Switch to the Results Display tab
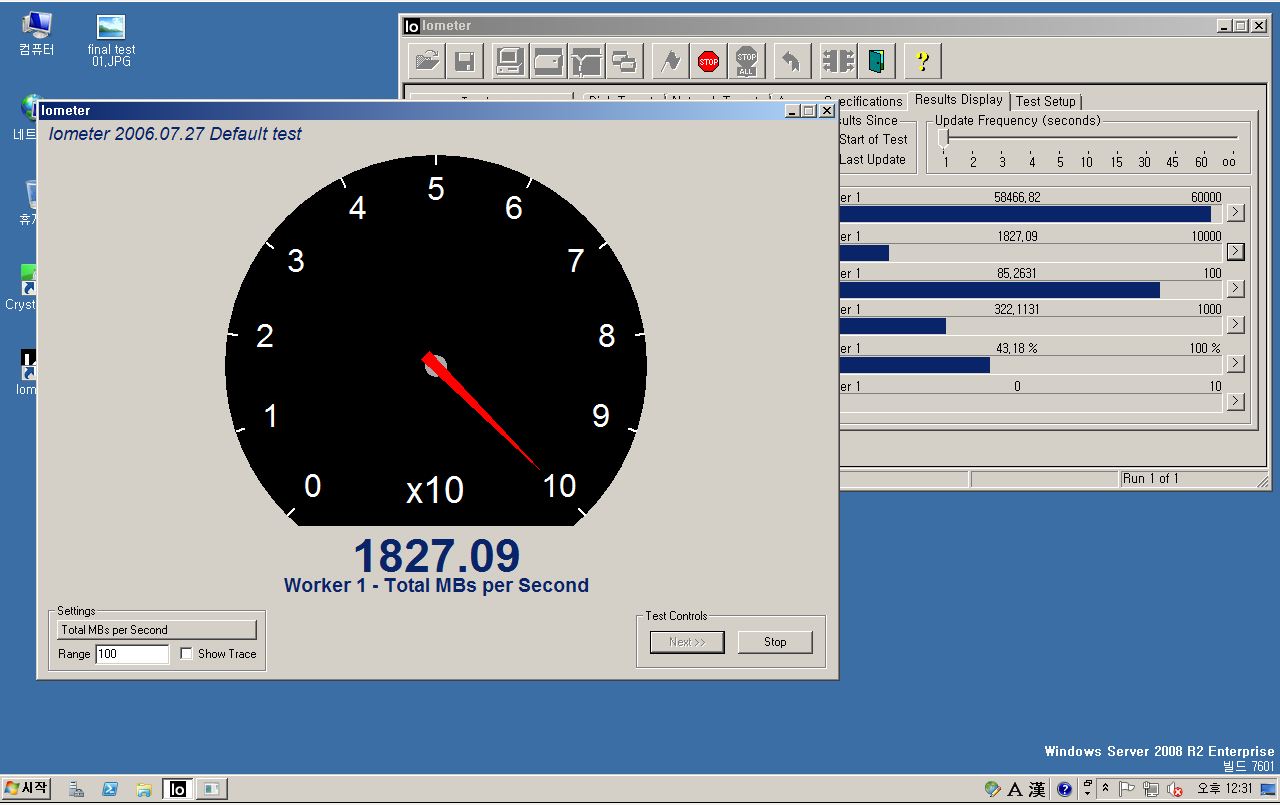1280x805 pixels. point(958,99)
